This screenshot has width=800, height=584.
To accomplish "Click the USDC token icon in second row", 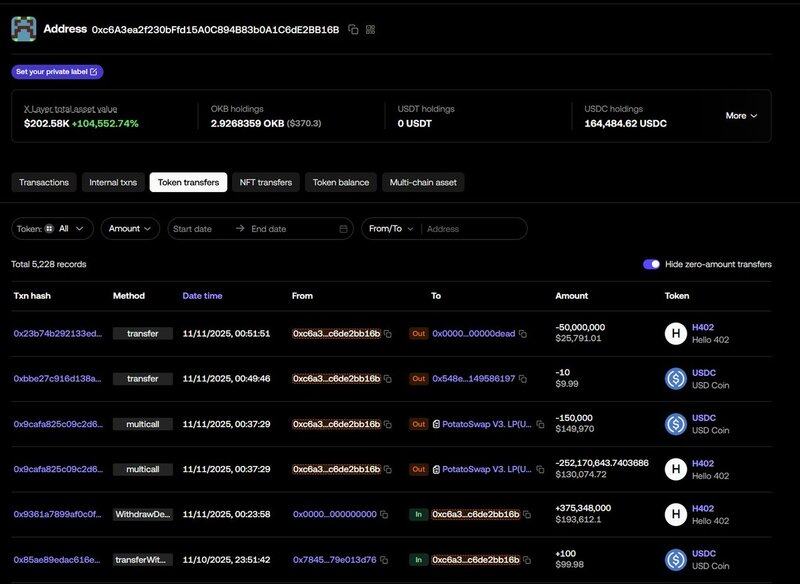I will coord(675,379).
